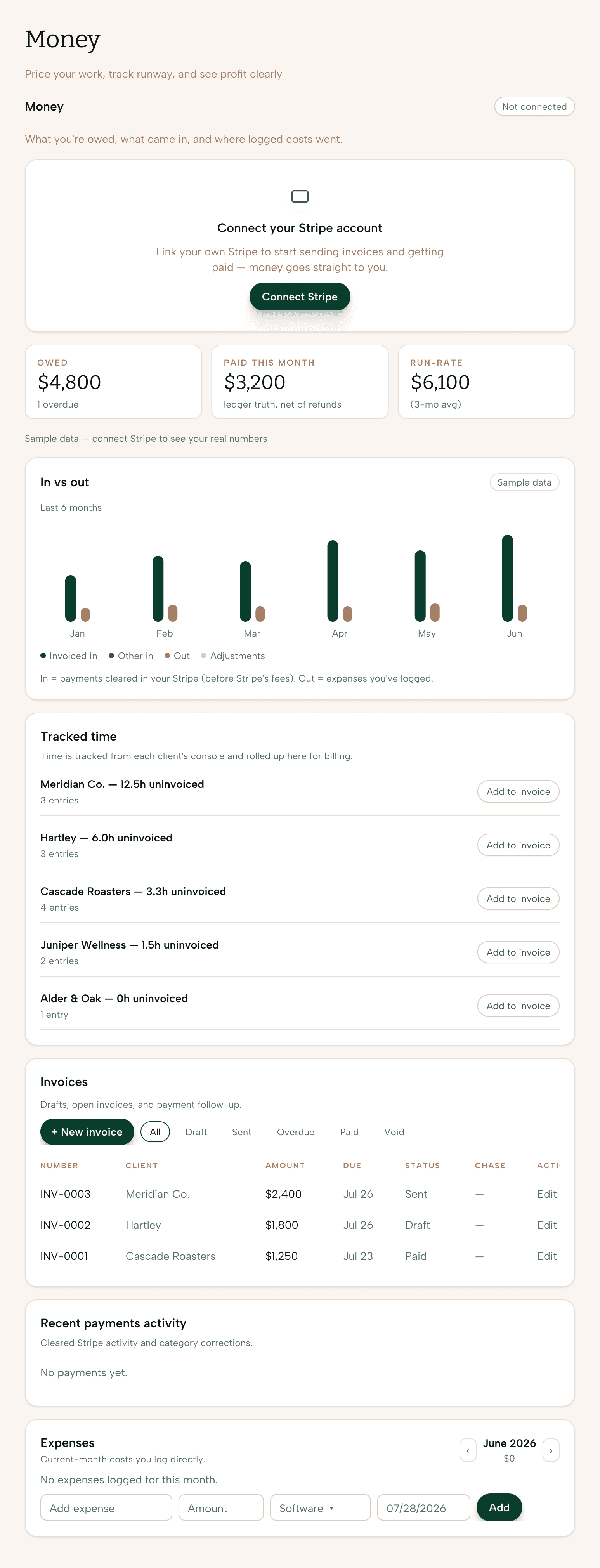The width and height of the screenshot is (600, 1568).
Task: Go to next month in Expenses
Action: pos(551,1450)
